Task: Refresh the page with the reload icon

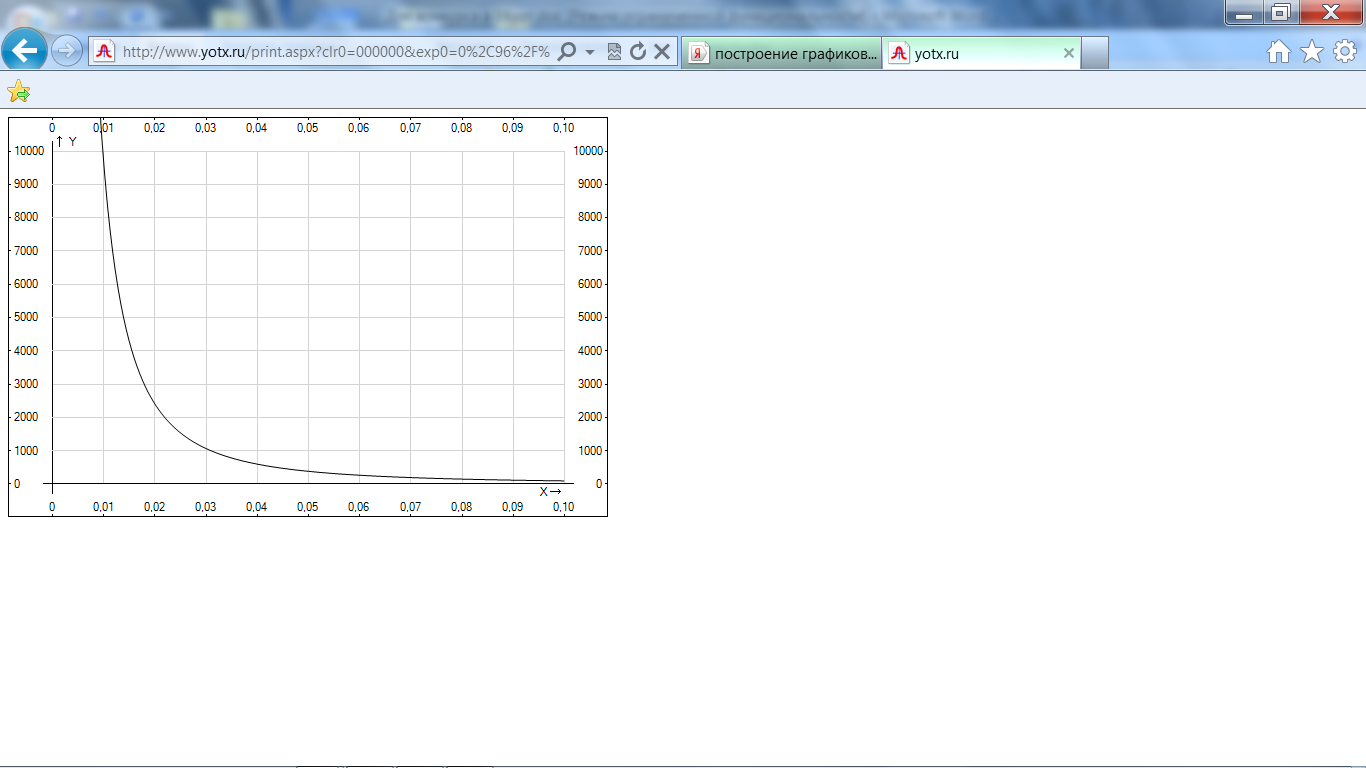Action: tap(638, 52)
